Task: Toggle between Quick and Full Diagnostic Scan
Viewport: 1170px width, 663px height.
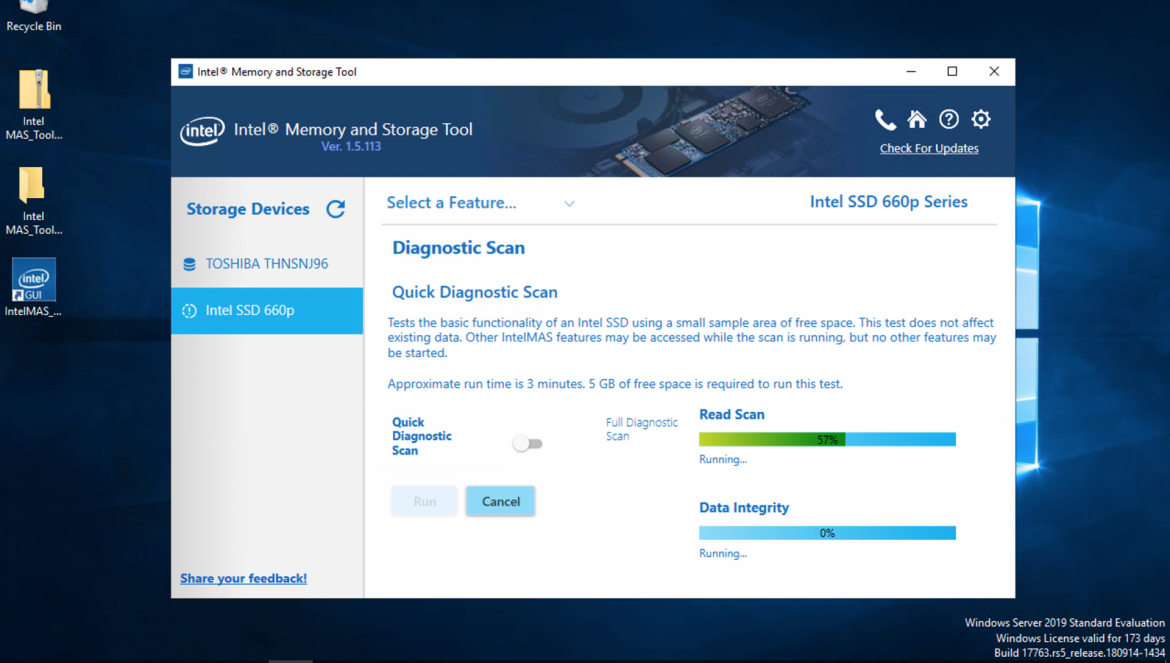Action: [x=528, y=444]
